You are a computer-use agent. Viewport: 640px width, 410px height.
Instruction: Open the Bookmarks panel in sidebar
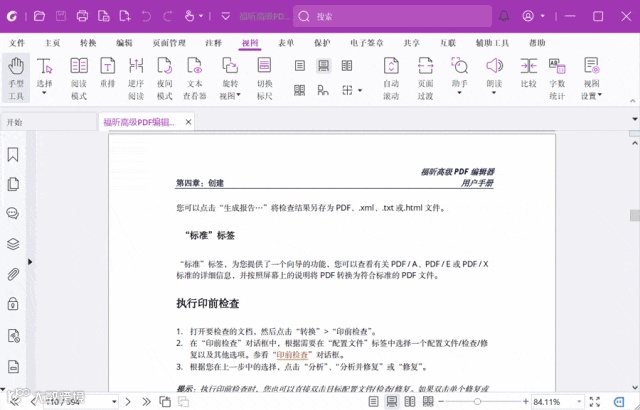(13, 155)
